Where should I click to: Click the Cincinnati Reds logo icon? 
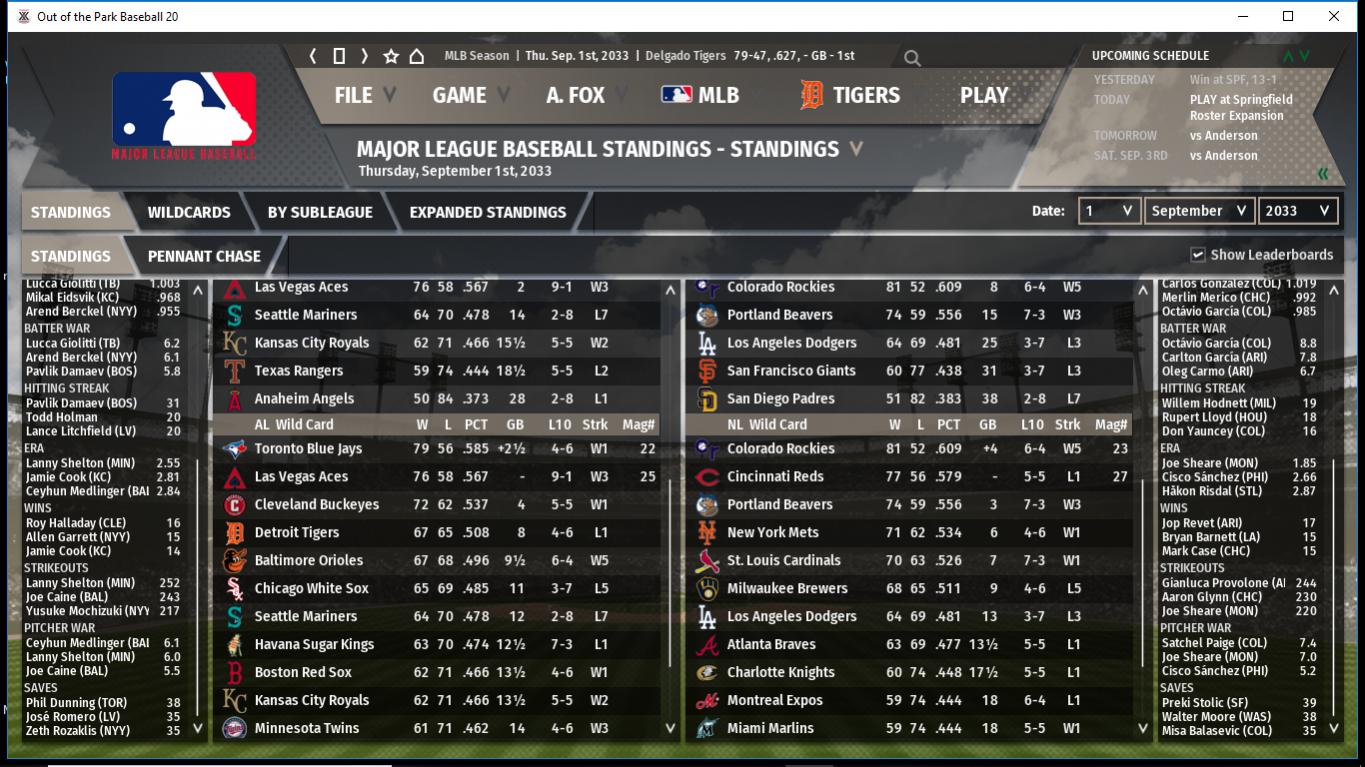click(x=707, y=477)
